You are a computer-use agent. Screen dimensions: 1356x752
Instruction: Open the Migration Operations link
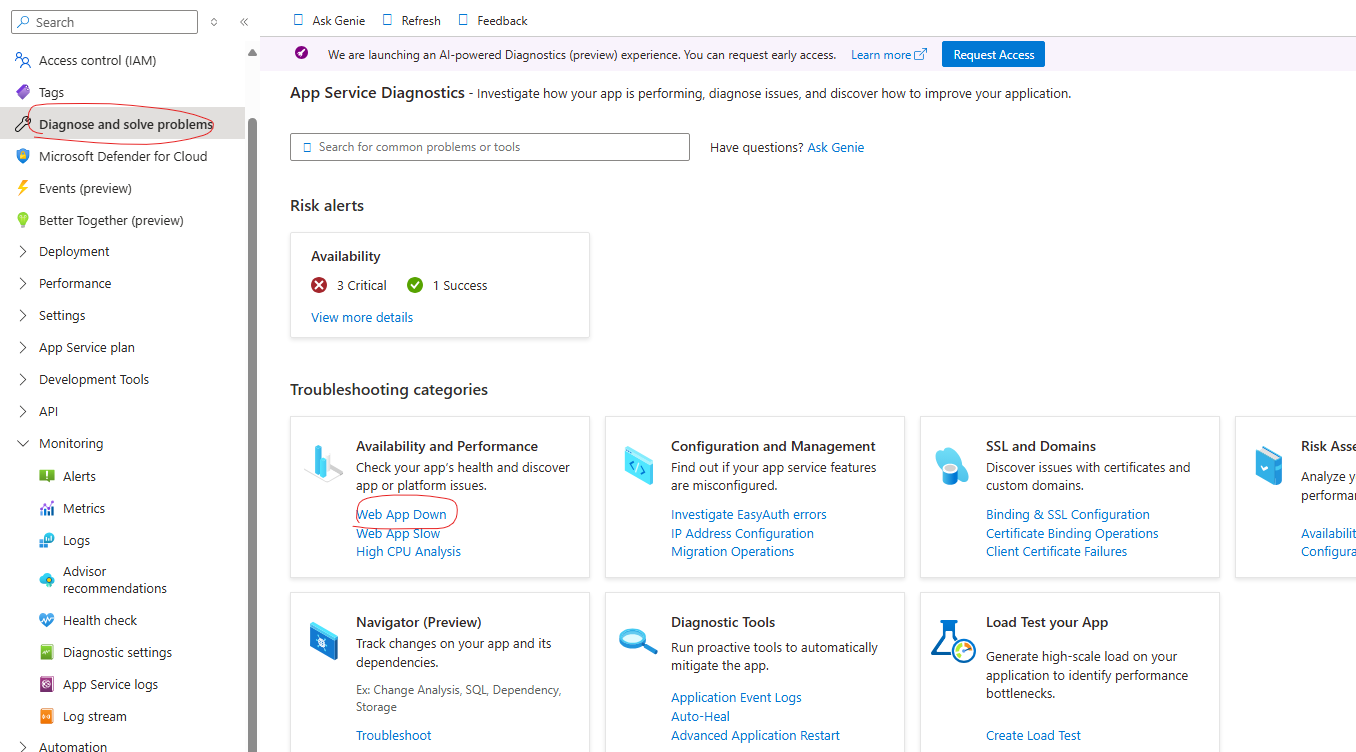coord(732,551)
